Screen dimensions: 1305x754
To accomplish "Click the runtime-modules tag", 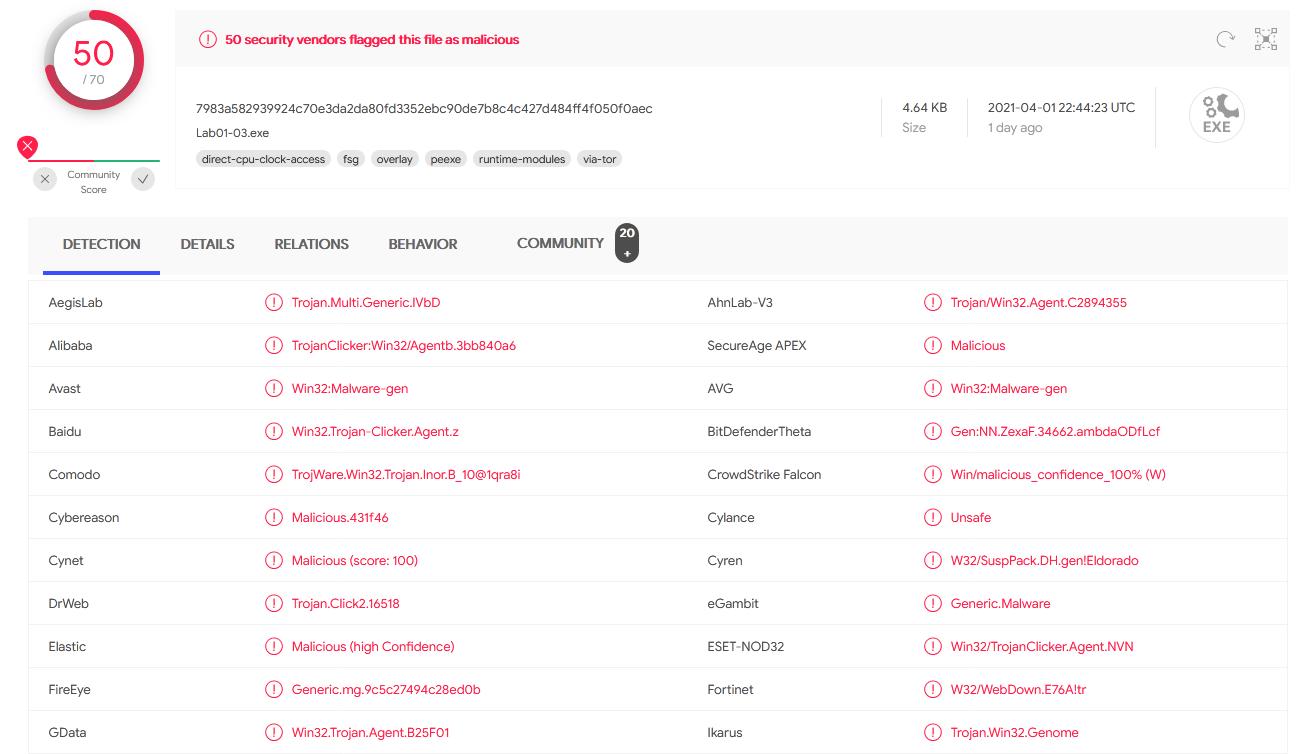I will [x=522, y=159].
